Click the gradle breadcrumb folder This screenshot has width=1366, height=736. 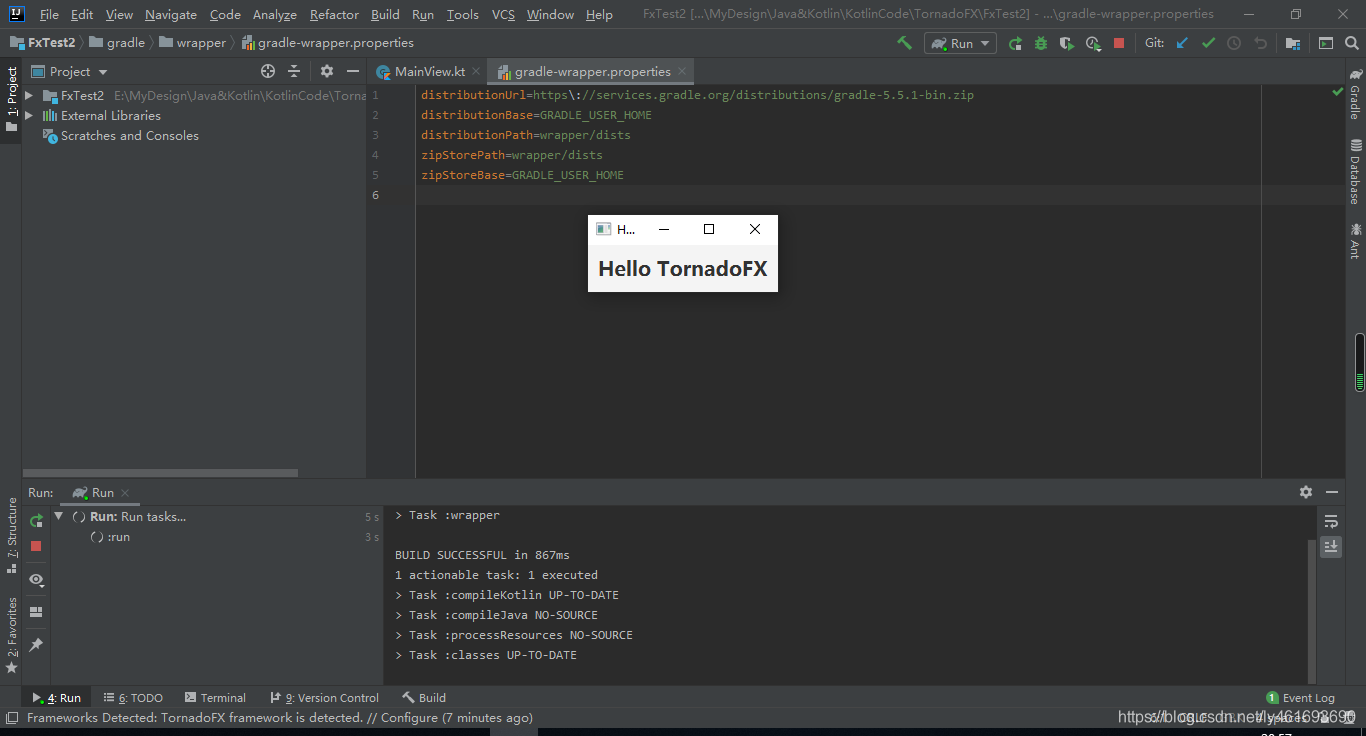click(x=117, y=43)
